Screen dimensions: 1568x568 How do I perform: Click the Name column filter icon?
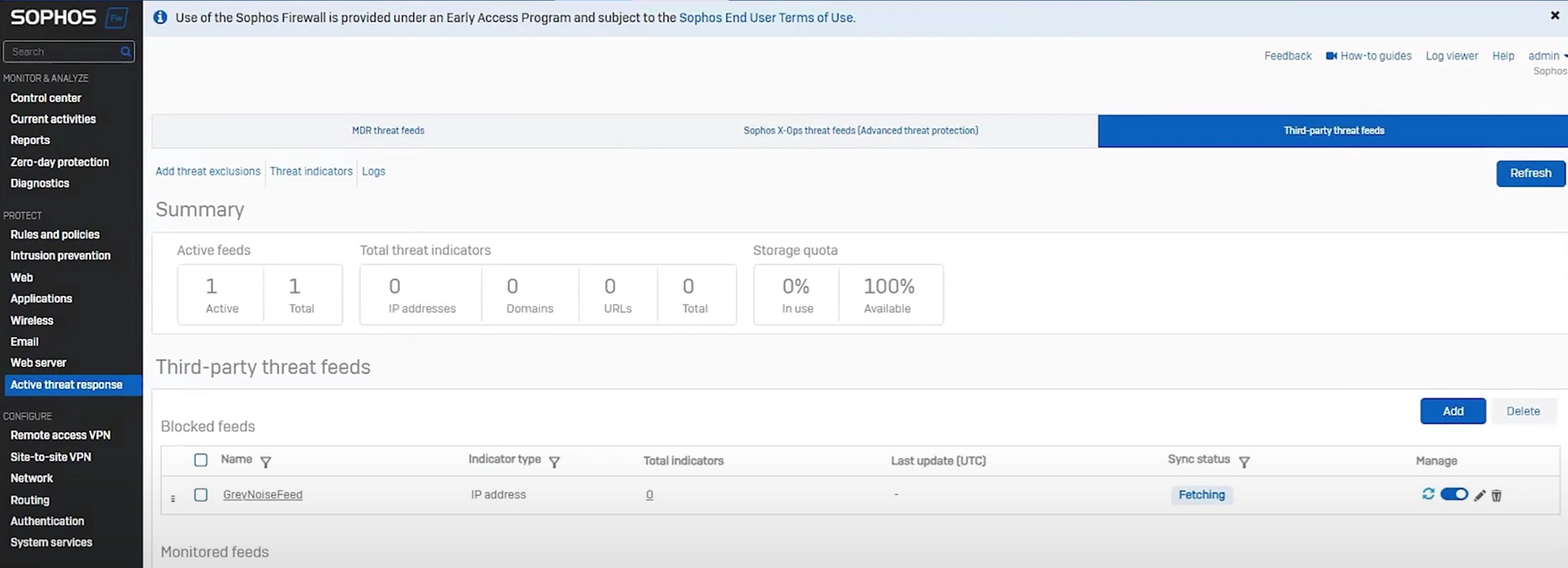[x=265, y=462]
